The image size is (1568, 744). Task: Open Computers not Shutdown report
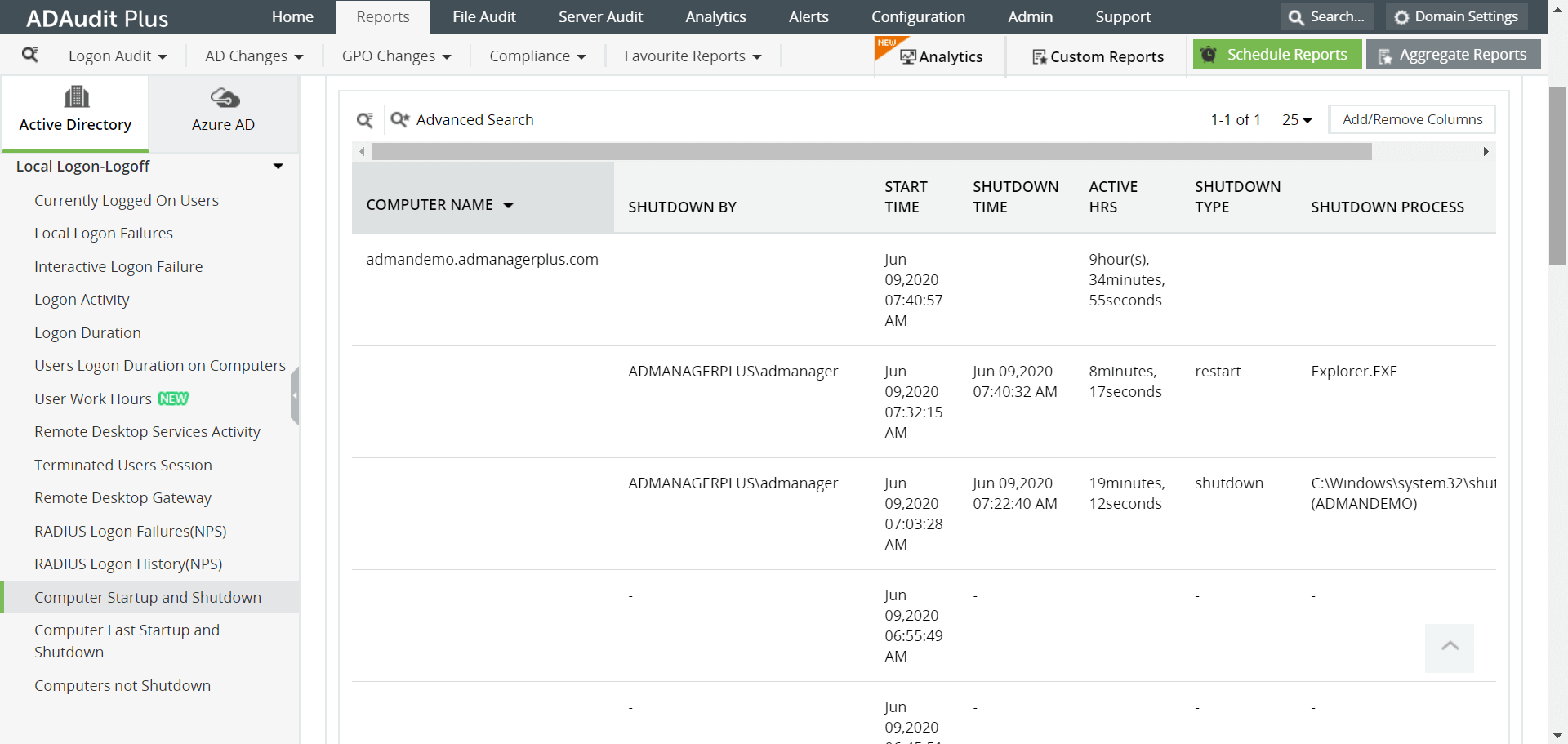[x=122, y=686]
